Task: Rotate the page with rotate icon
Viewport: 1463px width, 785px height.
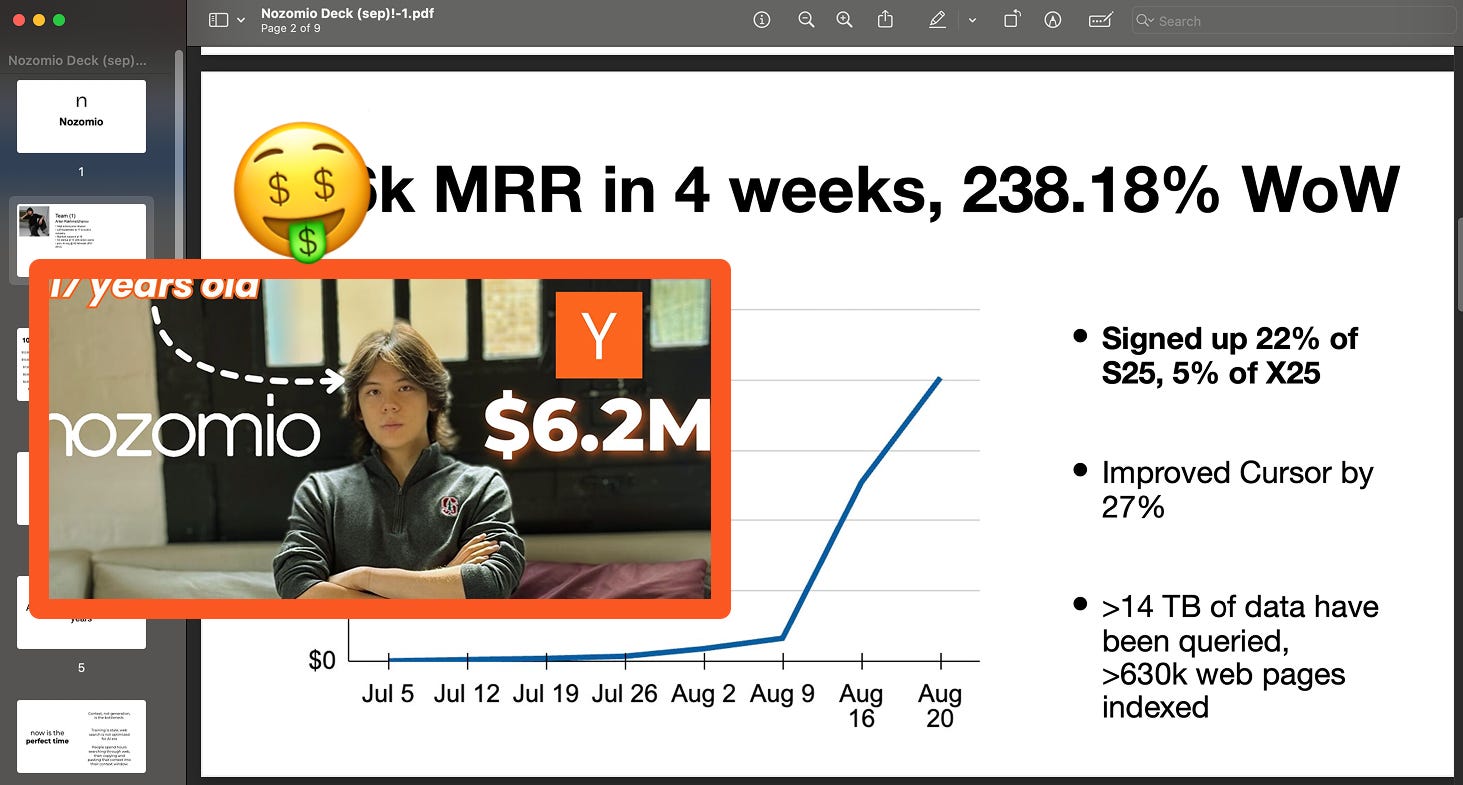Action: 1012,20
